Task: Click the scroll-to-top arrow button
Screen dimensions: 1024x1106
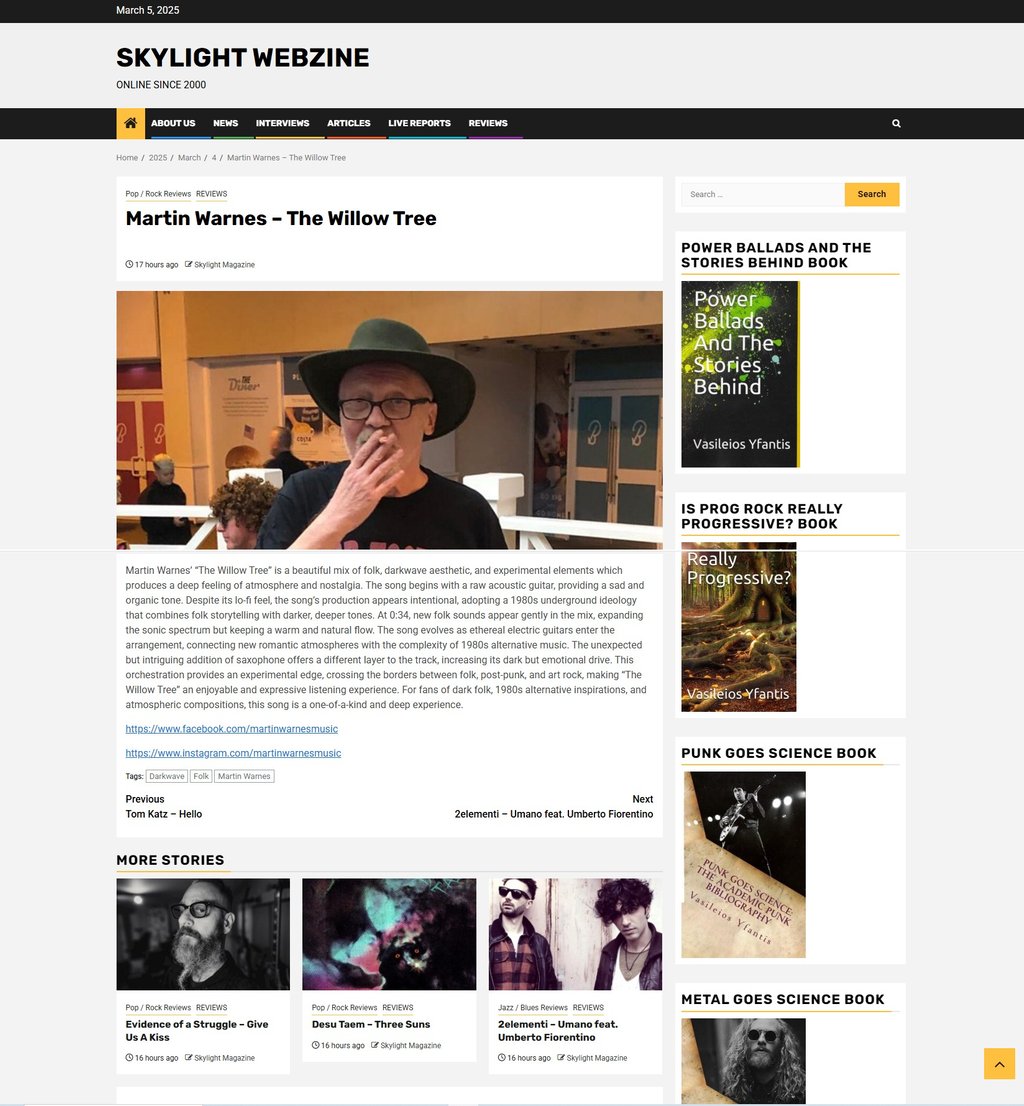Action: 999,1064
